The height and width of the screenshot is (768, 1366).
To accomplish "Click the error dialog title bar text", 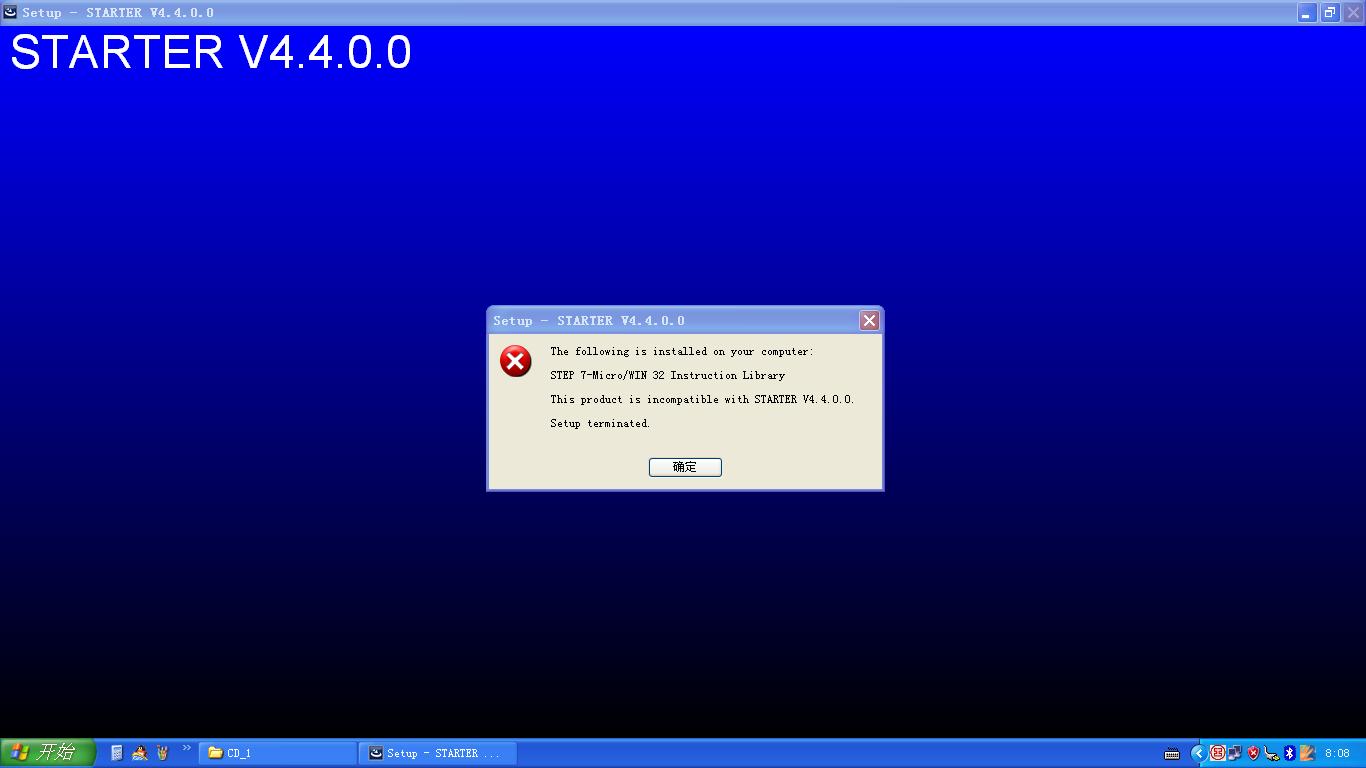I will [x=589, y=321].
